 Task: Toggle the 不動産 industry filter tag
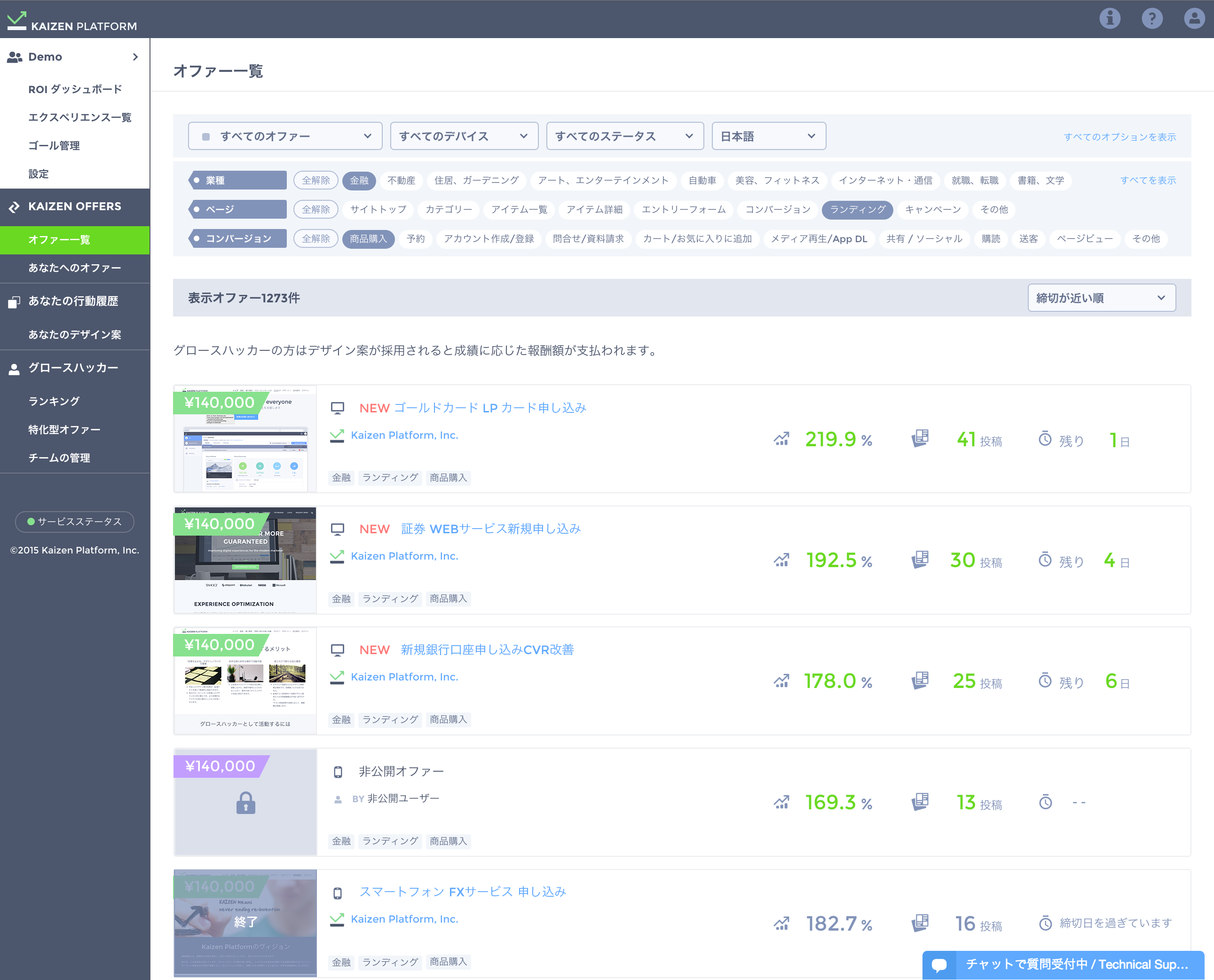(x=401, y=181)
